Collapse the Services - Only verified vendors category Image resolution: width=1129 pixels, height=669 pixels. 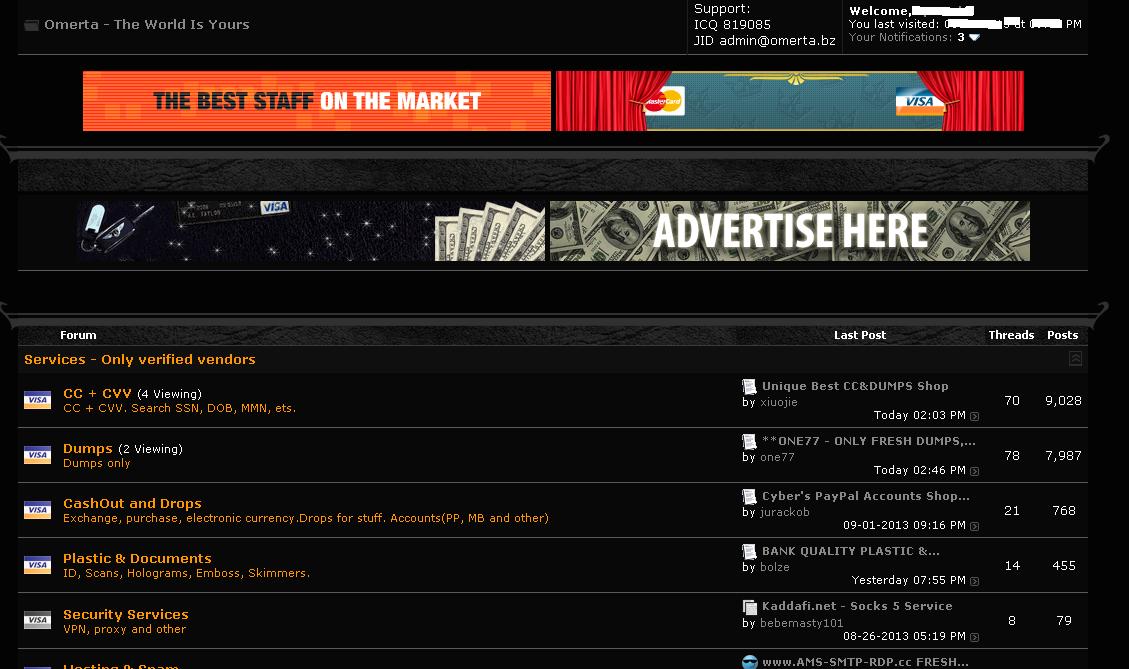tap(1075, 359)
